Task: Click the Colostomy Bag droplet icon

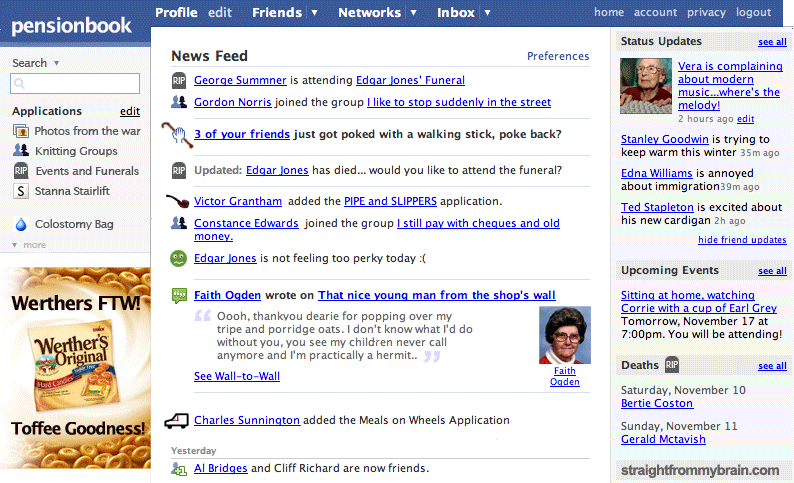Action: click(20, 224)
